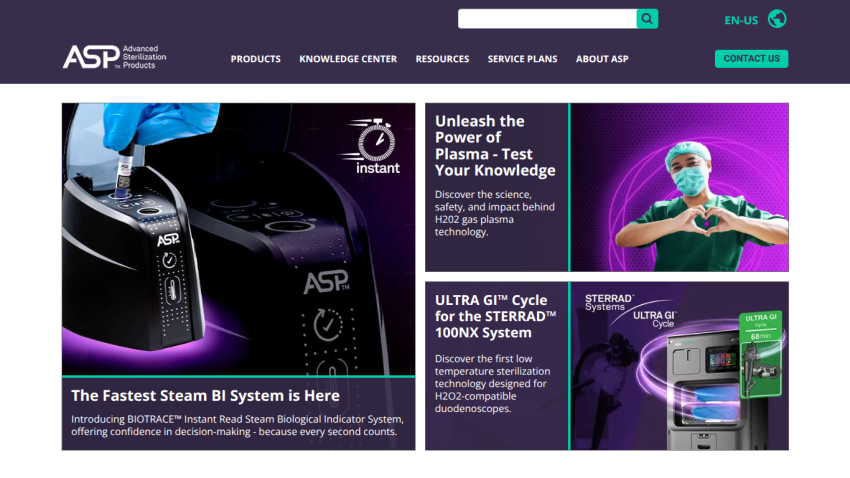Screen dimensions: 850x478
Task: Click the globe language icon
Action: click(x=777, y=19)
